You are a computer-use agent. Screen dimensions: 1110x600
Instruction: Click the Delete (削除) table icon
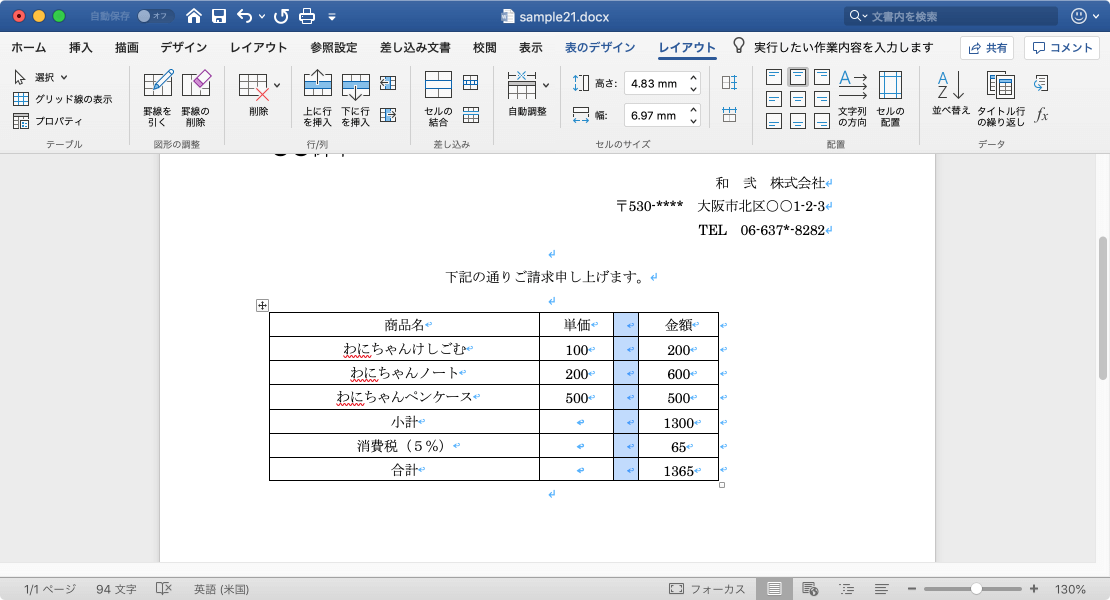254,86
